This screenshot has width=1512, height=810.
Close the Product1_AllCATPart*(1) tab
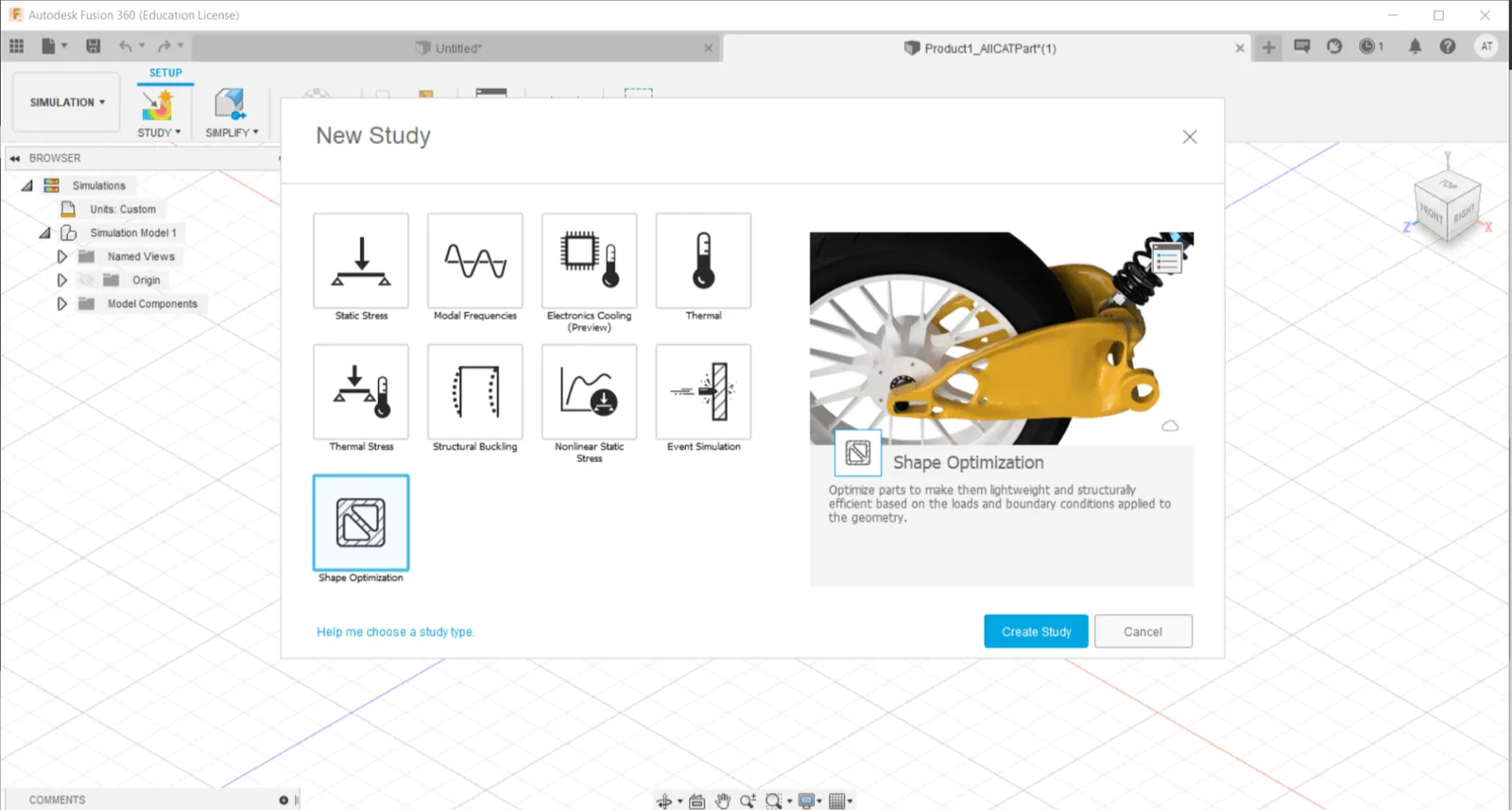(1240, 48)
